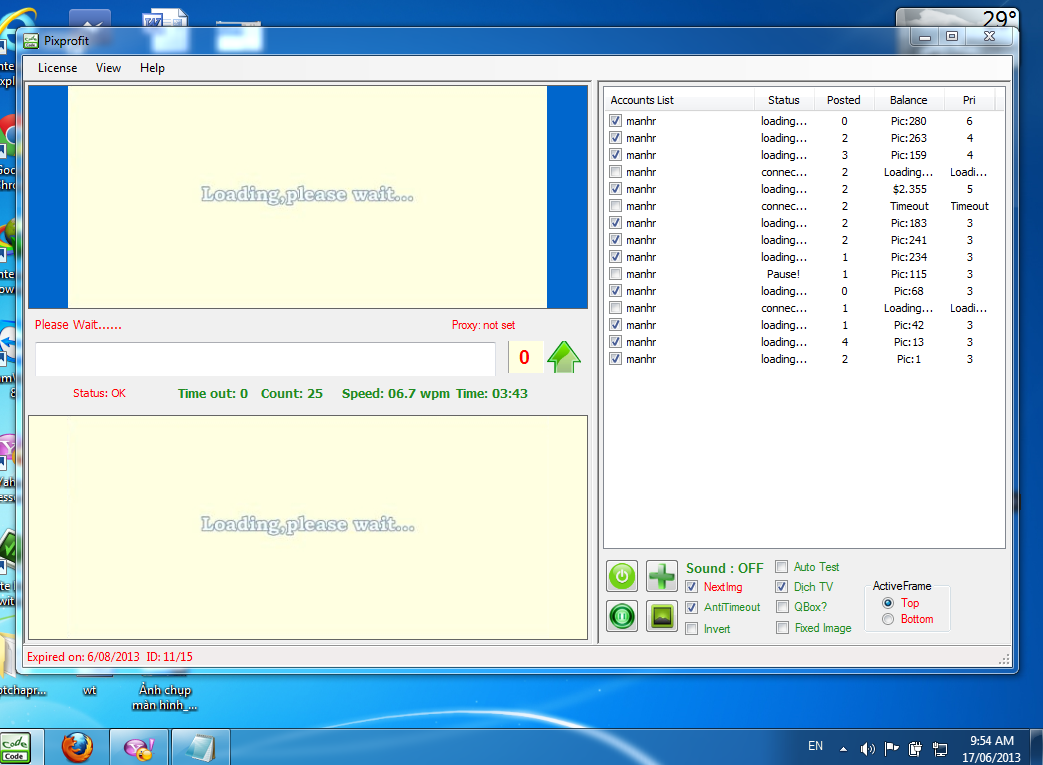Viewport: 1043px width, 765px height.
Task: Check the paused account checkbox Pic:115
Action: click(x=615, y=274)
